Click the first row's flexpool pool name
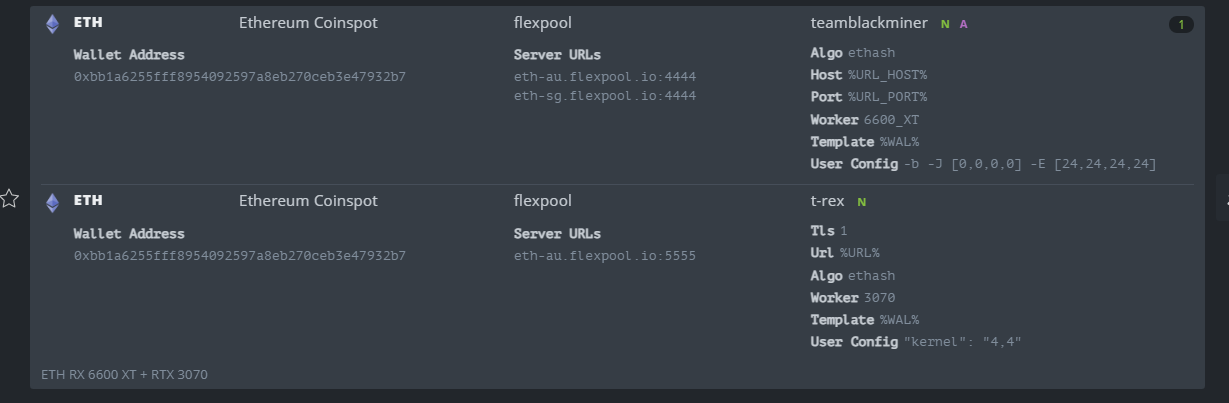Viewport: 1229px width, 403px height. point(542,23)
